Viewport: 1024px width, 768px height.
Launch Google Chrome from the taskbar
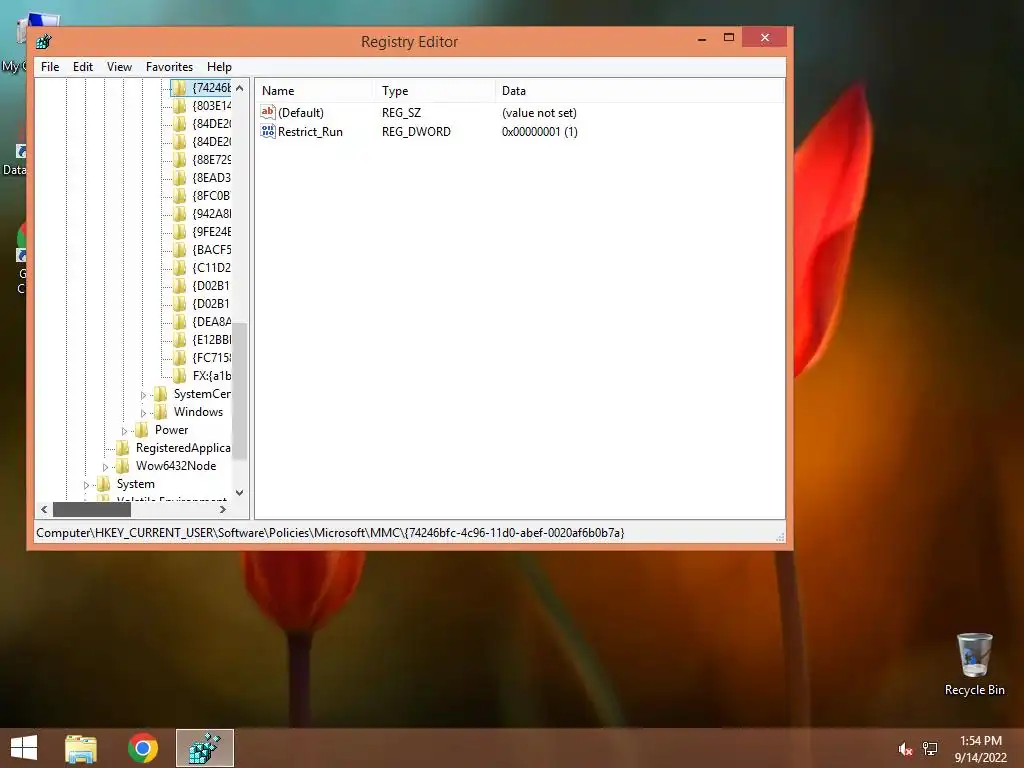click(x=142, y=748)
